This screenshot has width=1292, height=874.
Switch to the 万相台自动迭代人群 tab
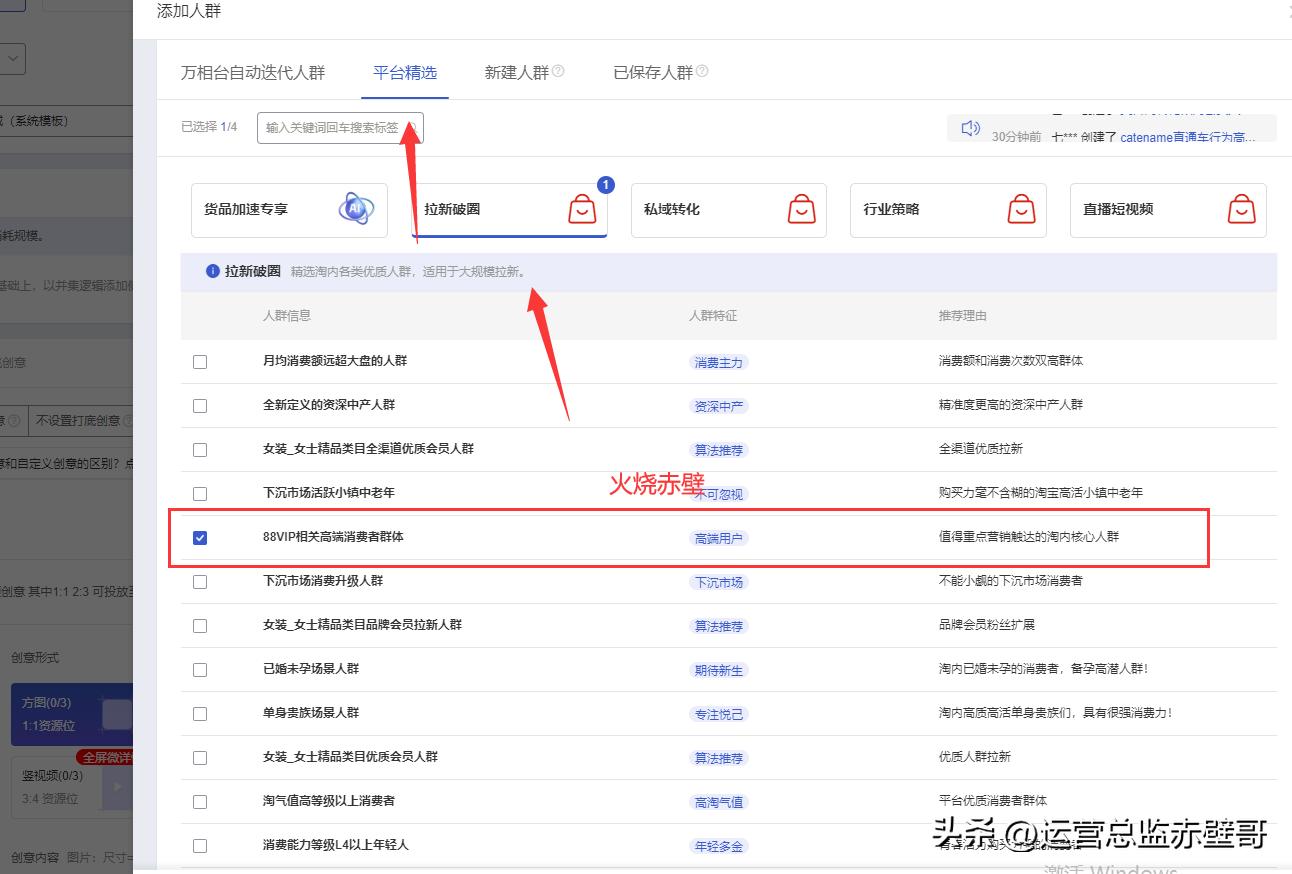tap(254, 71)
